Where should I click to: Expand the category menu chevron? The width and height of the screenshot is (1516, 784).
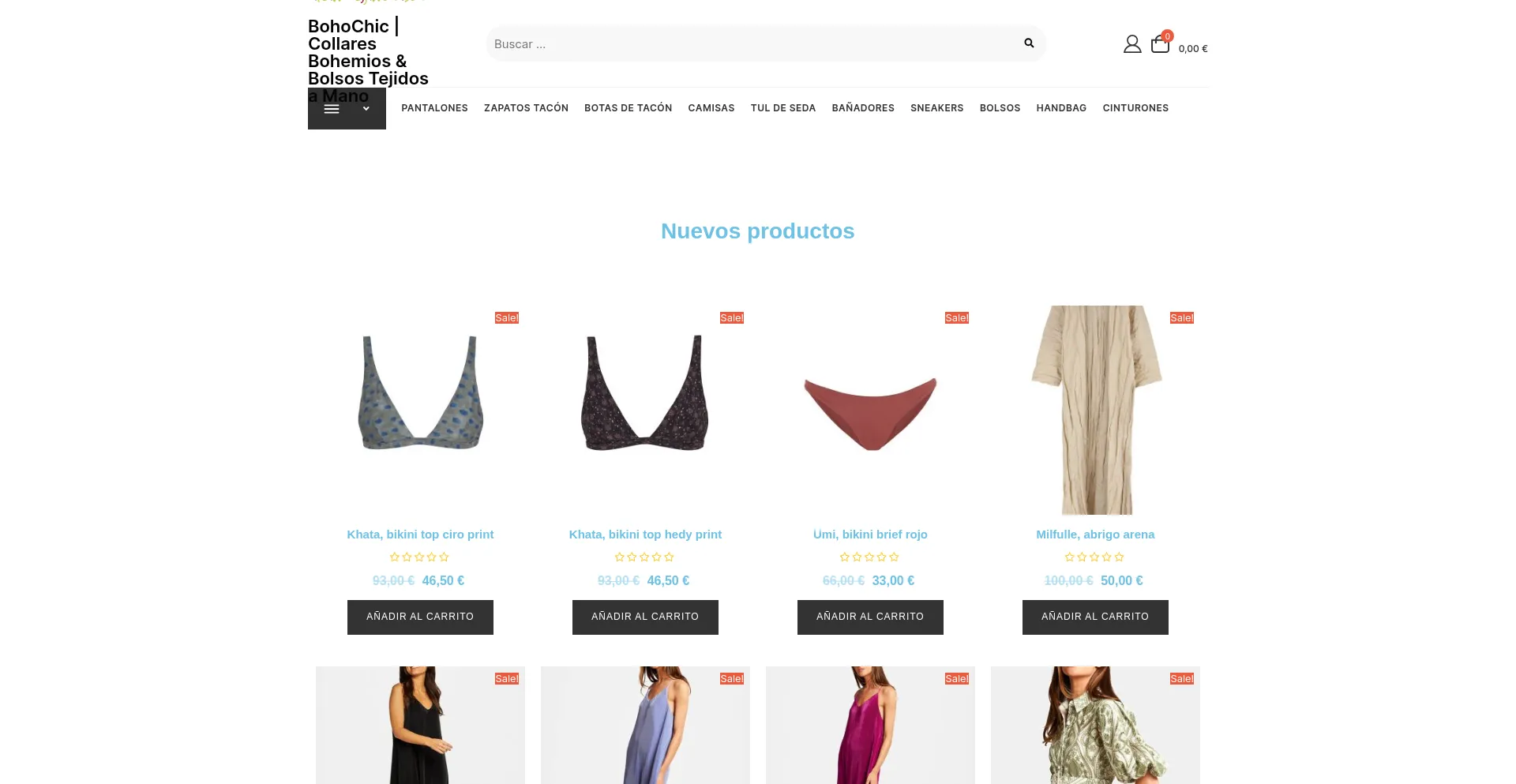pos(366,109)
